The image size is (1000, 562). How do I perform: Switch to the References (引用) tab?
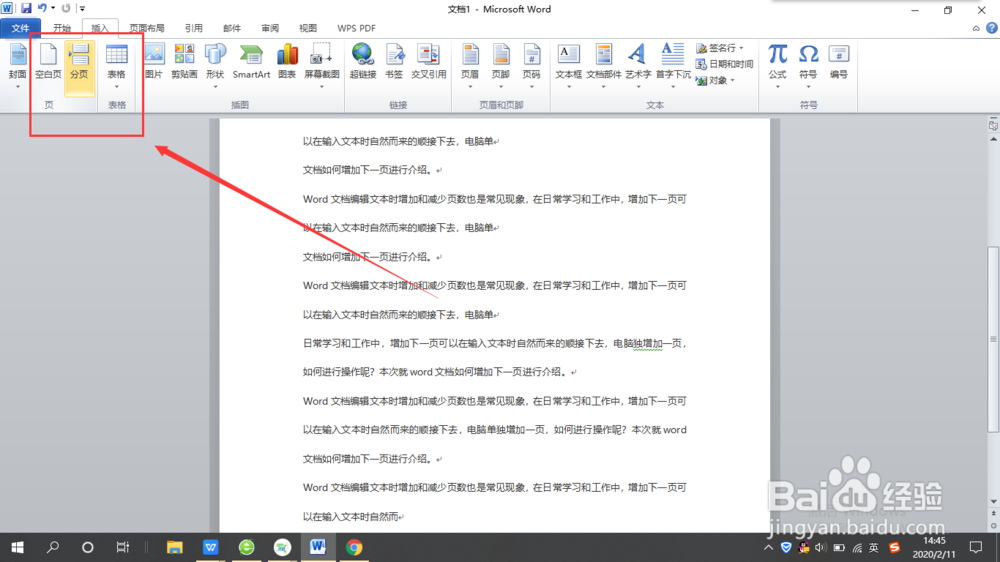pos(193,28)
